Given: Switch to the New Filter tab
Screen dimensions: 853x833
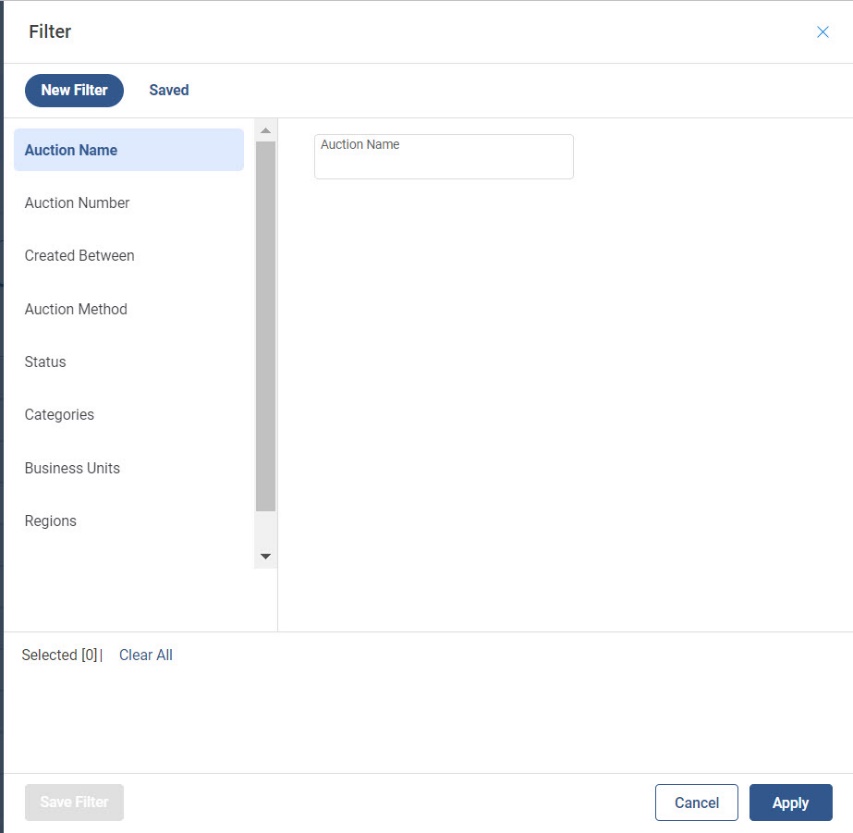Looking at the screenshot, I should 74,90.
